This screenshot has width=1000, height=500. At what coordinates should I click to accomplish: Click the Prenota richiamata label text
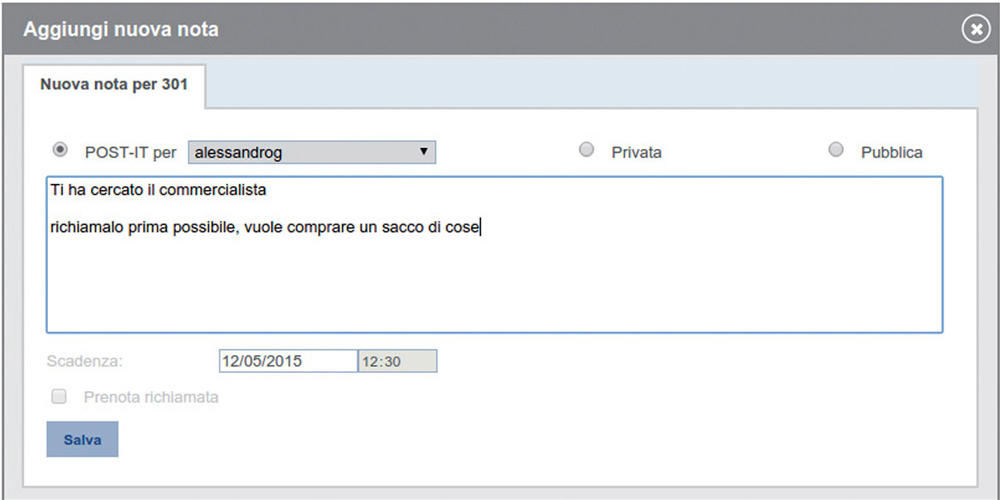pos(151,397)
